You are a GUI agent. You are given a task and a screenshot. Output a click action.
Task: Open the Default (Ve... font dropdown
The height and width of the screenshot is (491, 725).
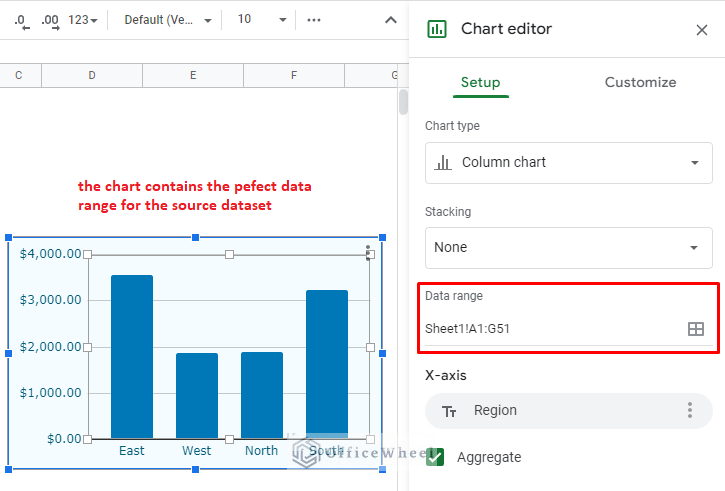[167, 20]
